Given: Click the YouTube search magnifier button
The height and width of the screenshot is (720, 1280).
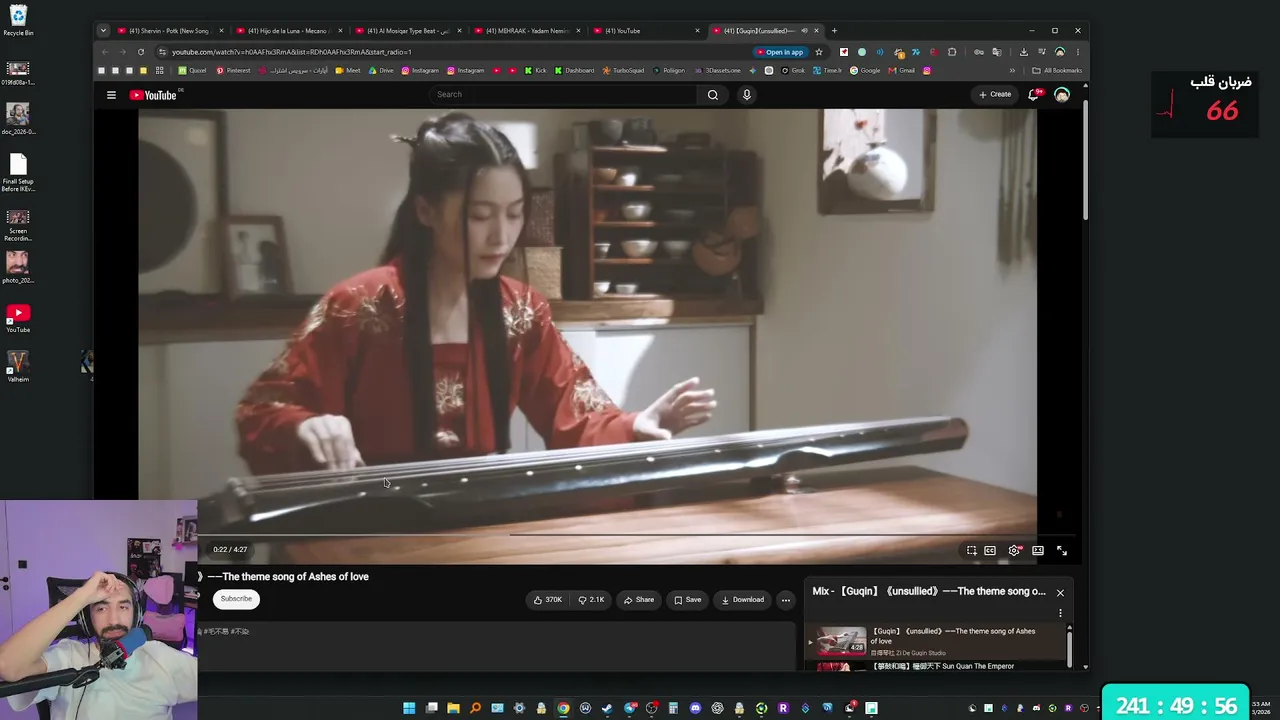Looking at the screenshot, I should [x=713, y=95].
